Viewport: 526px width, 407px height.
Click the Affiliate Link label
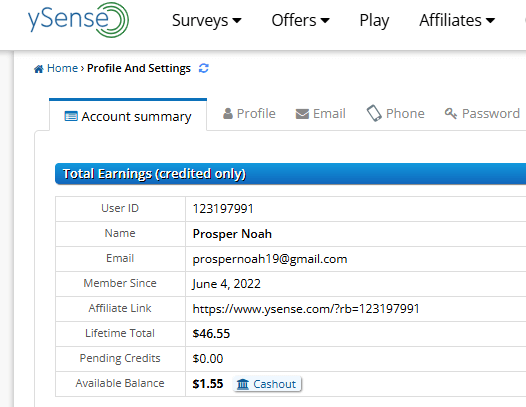(x=120, y=308)
